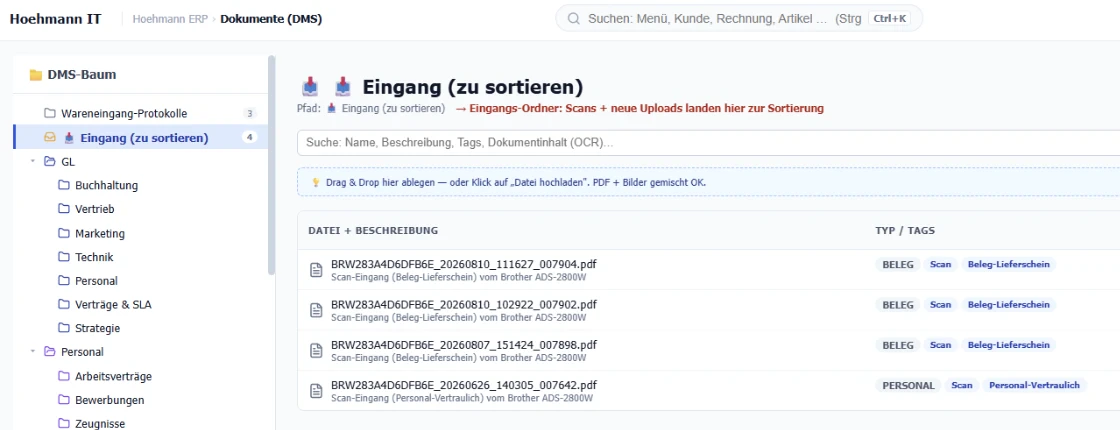The width and height of the screenshot is (1120, 430).
Task: Open file BRW283A4D6DFB6E_20260626_140305_007642.pdf
Action: point(464,386)
